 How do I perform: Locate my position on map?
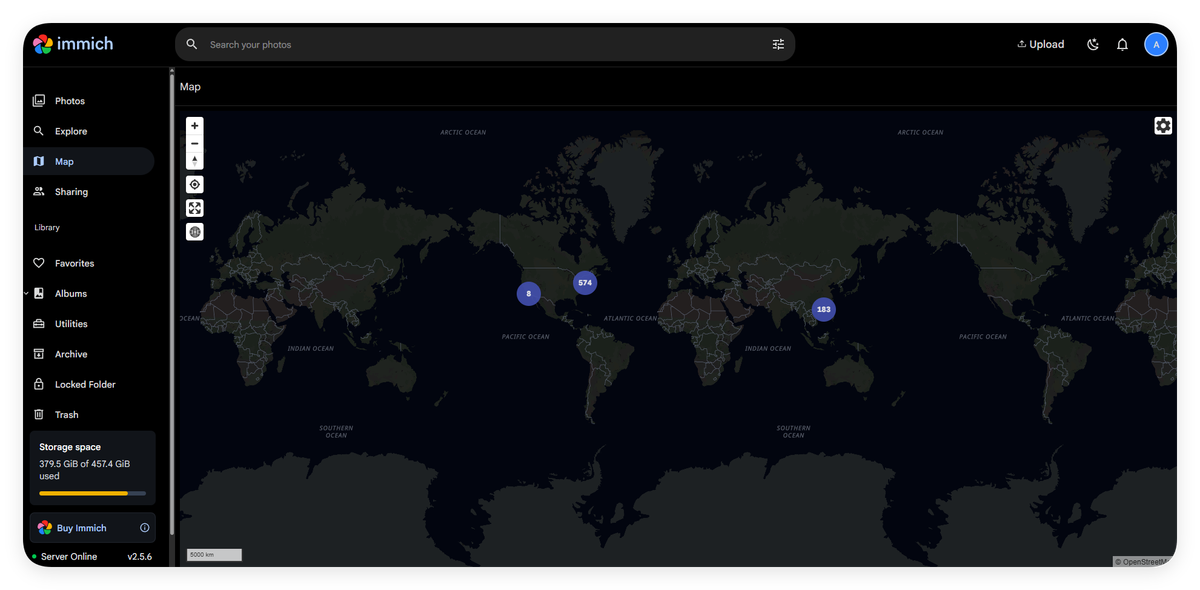click(x=195, y=184)
